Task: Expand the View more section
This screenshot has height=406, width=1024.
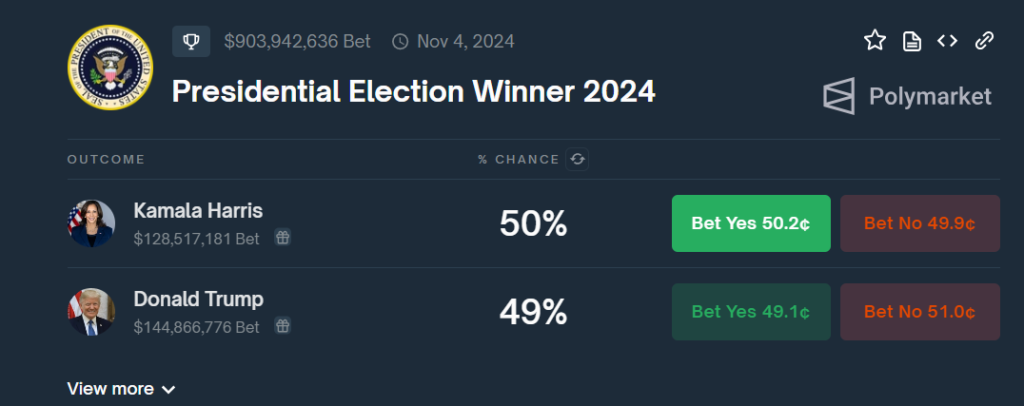Action: pos(121,389)
